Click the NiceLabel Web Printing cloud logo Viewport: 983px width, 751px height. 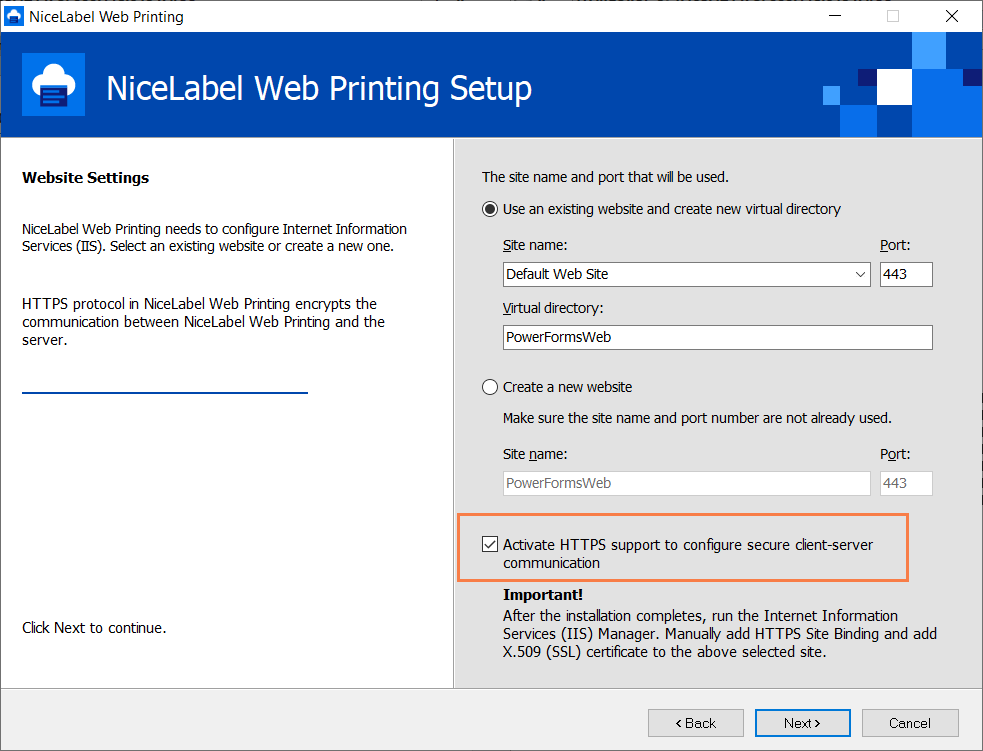coord(53,84)
